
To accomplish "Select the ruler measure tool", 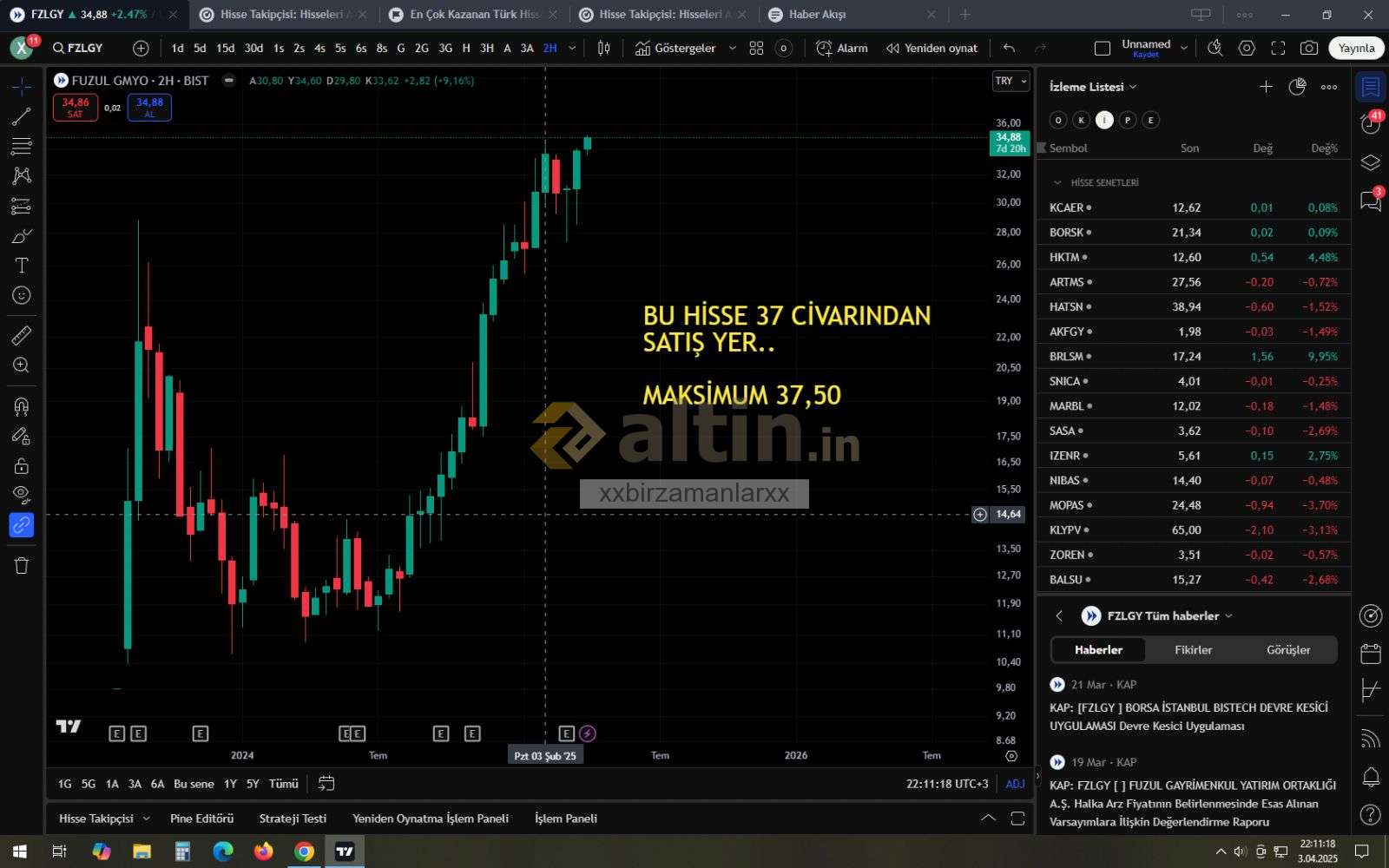I will coord(22,335).
